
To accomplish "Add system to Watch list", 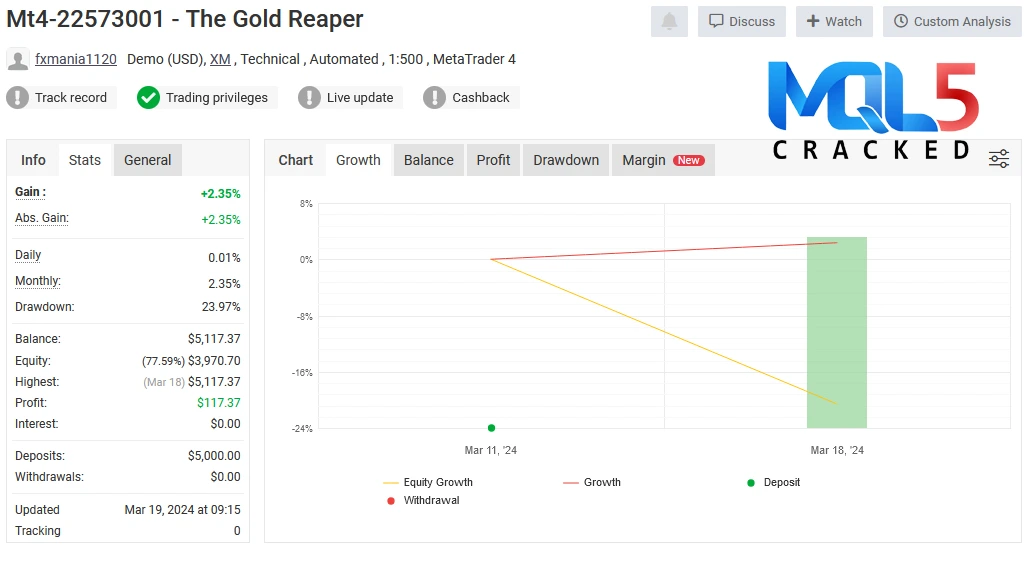I will coord(834,22).
